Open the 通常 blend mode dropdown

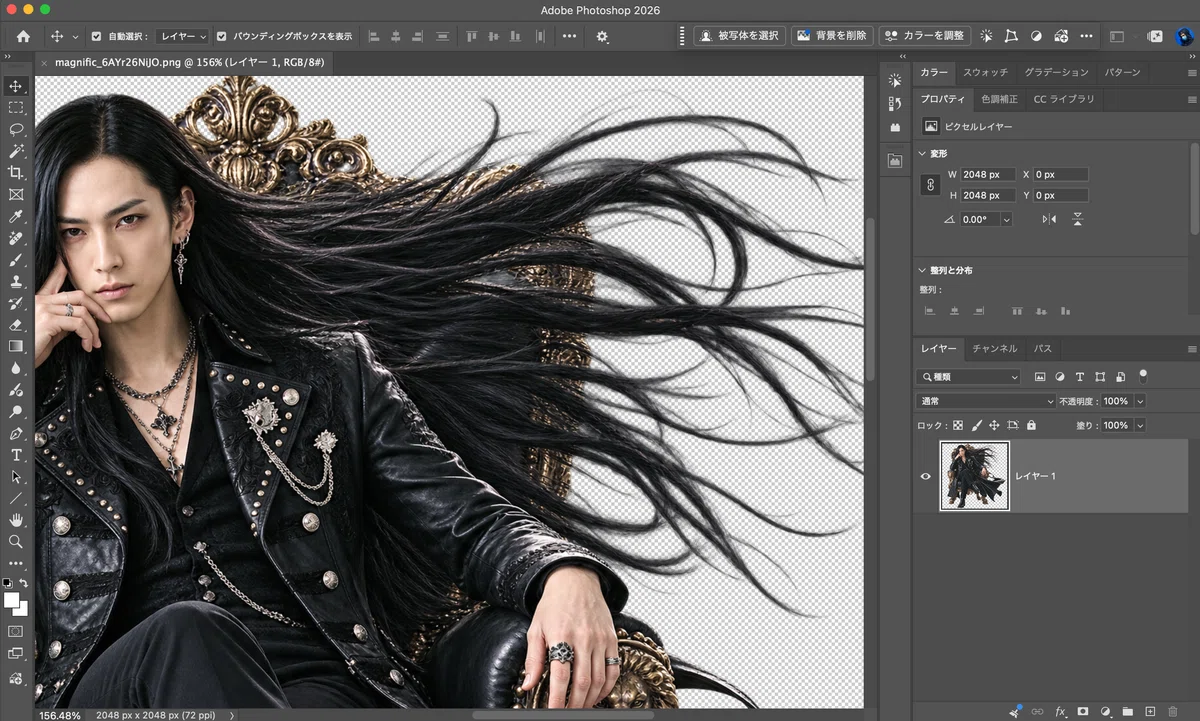[986, 401]
